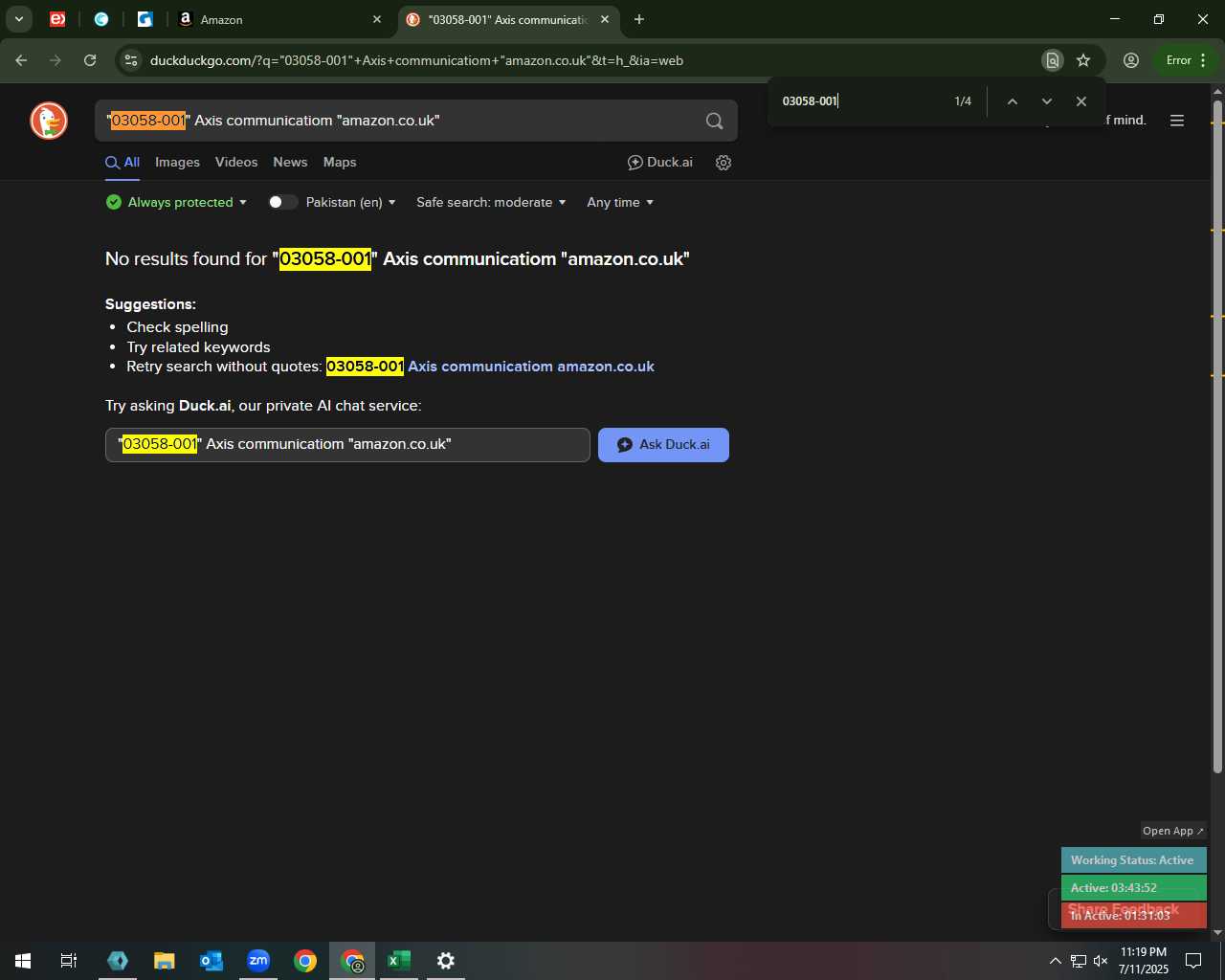Close the Amazon tab
The image size is (1225, 980).
(377, 19)
